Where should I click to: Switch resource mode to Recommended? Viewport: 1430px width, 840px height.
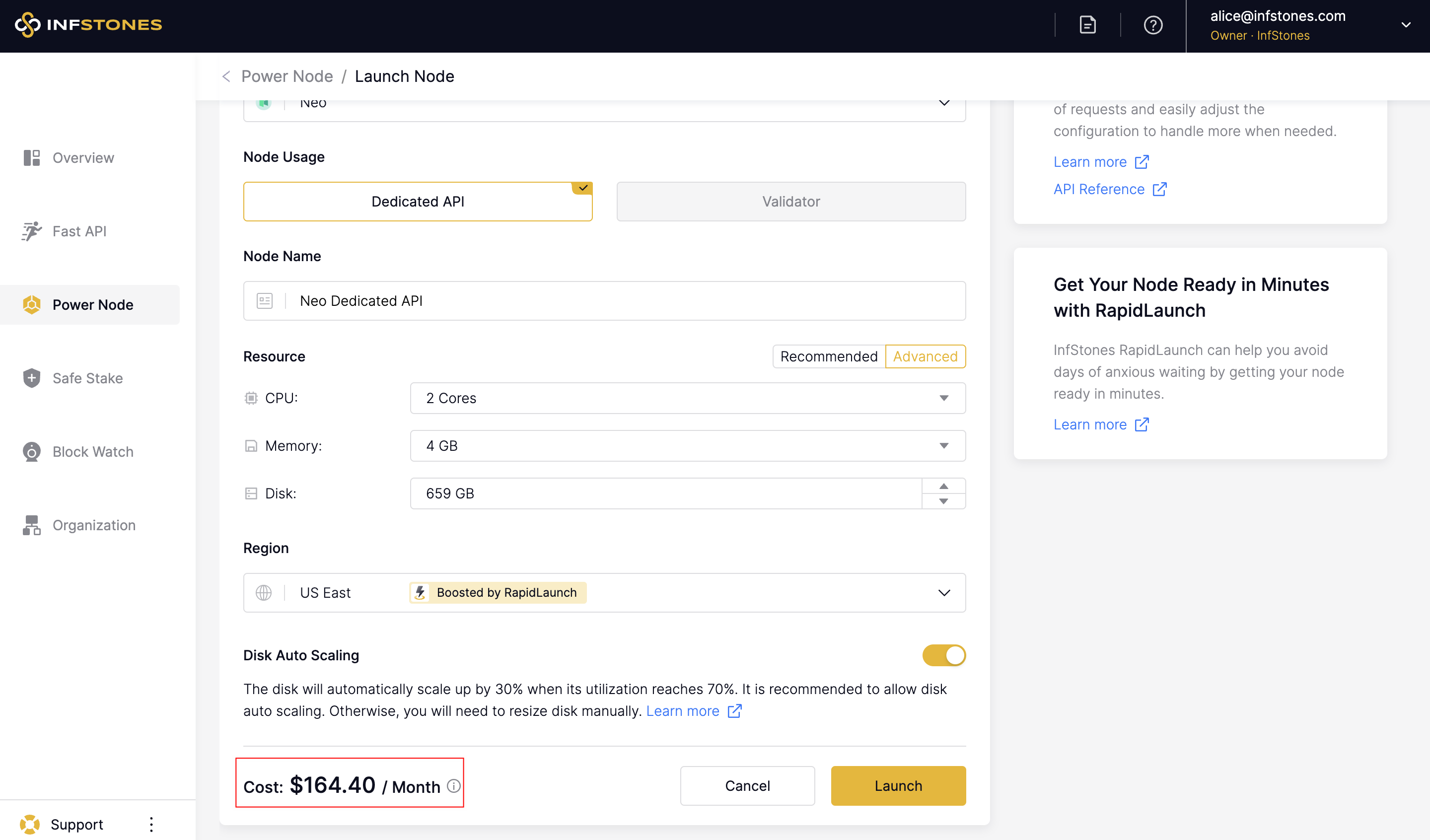pyautogui.click(x=829, y=356)
